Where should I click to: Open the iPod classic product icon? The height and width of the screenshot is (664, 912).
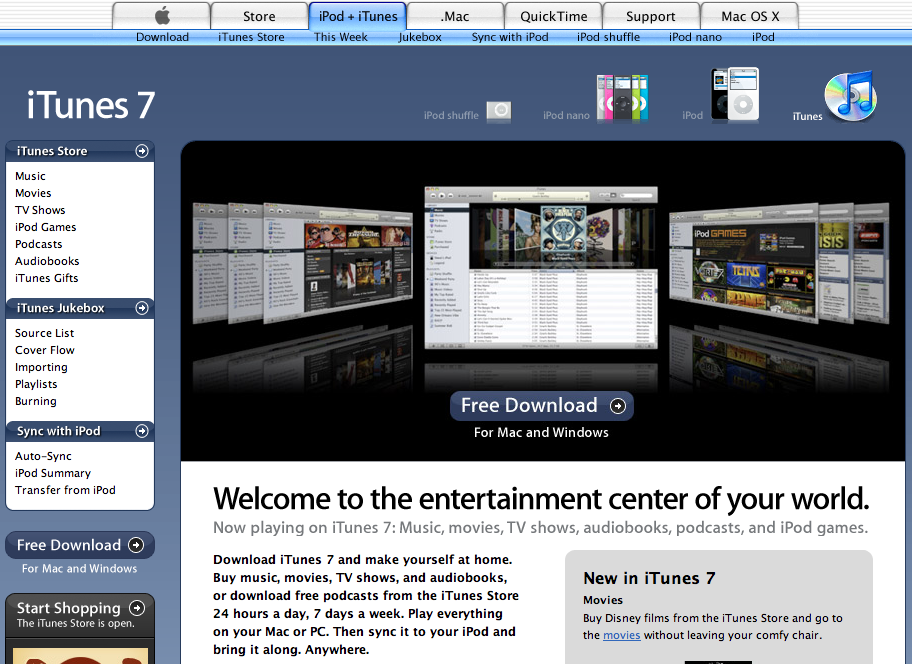coord(735,94)
